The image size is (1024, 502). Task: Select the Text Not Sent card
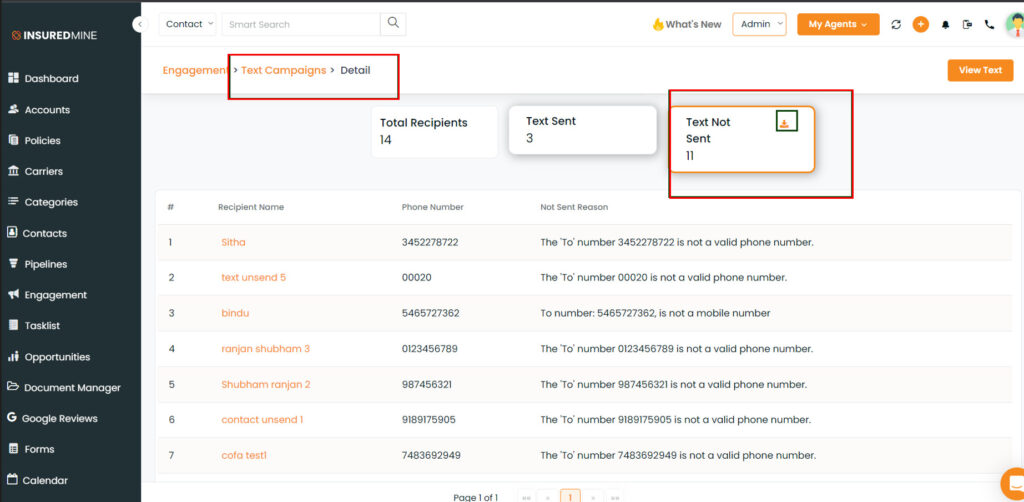[x=742, y=139]
